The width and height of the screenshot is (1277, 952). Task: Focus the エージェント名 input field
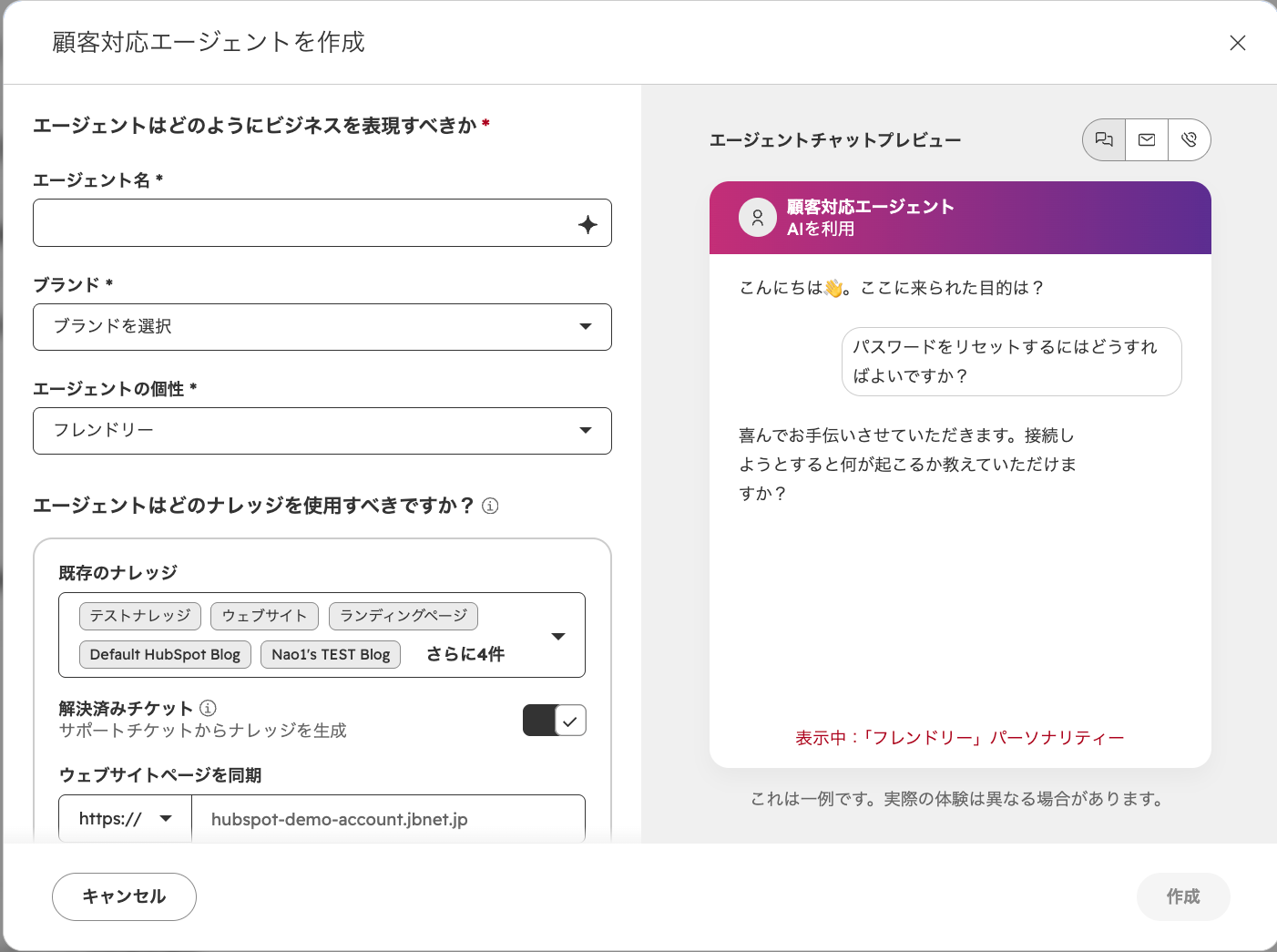[x=322, y=223]
